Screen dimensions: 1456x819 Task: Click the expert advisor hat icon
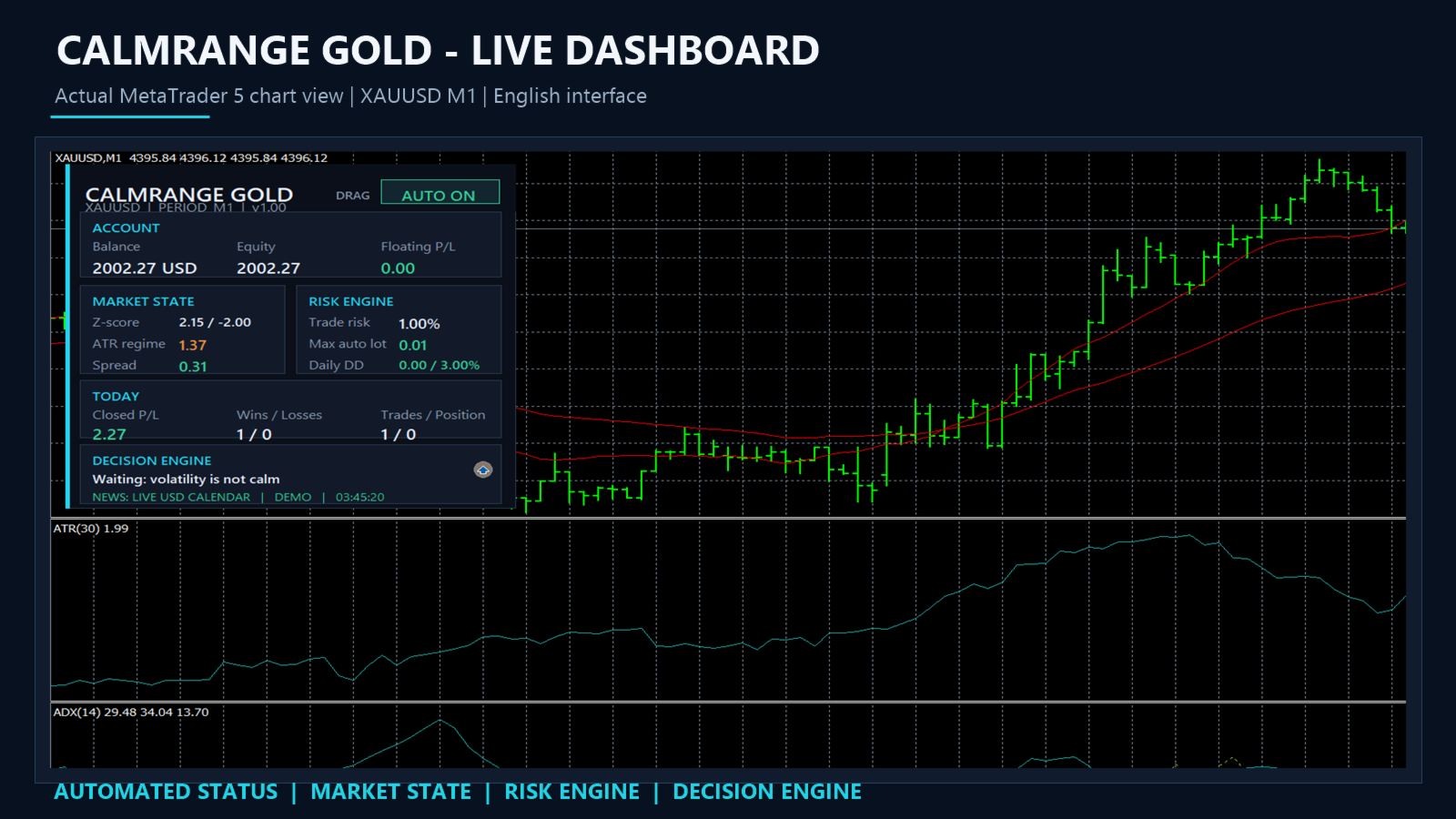pos(483,470)
